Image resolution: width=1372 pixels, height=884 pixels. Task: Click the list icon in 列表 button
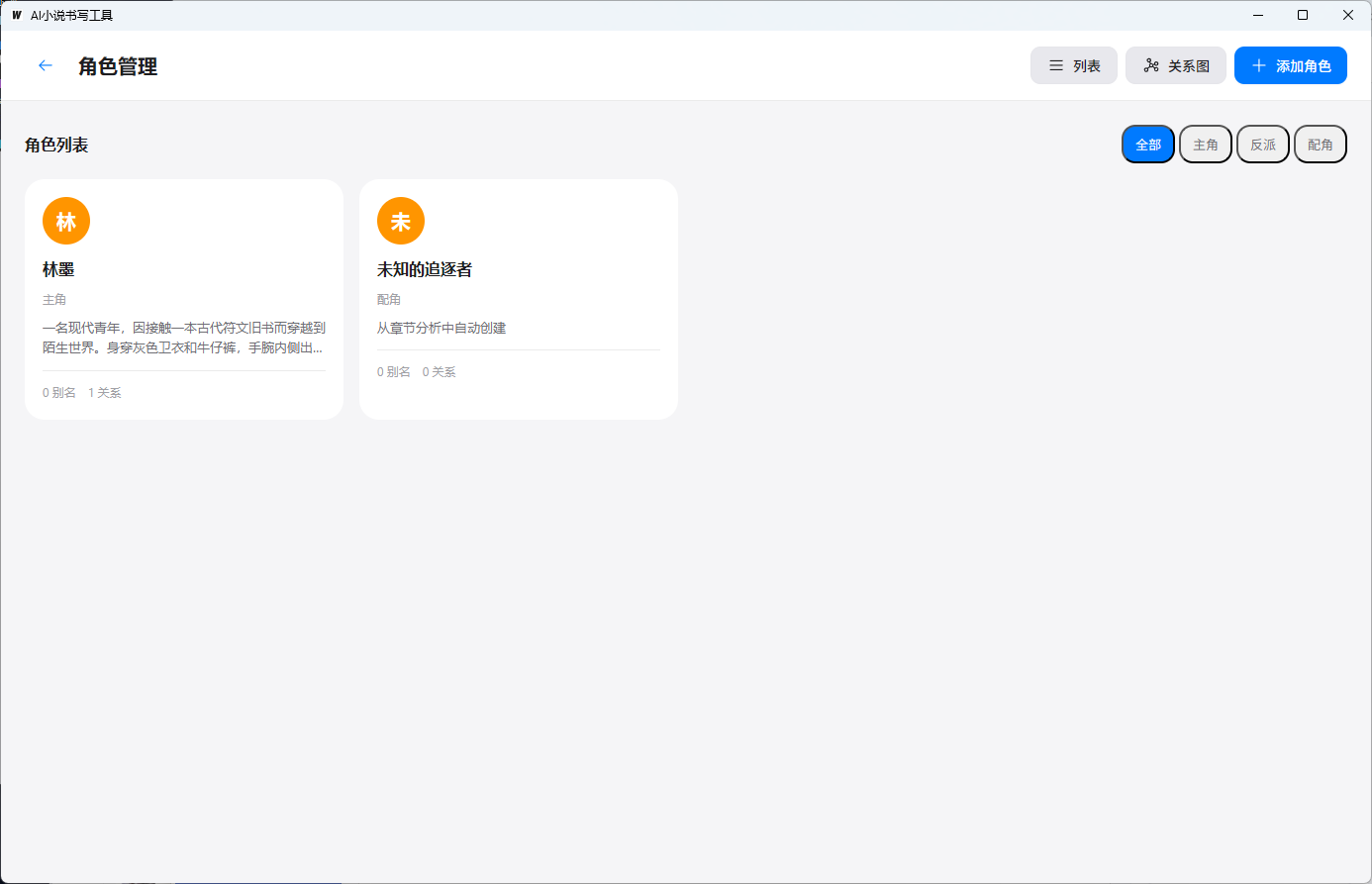tap(1056, 65)
